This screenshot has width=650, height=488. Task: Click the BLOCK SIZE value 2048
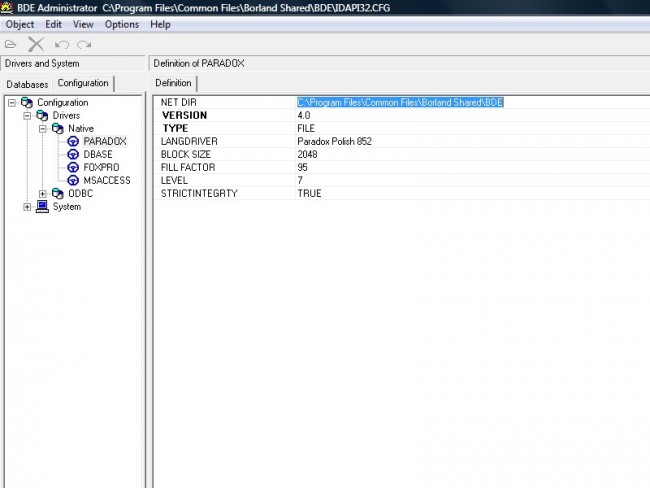[307, 155]
